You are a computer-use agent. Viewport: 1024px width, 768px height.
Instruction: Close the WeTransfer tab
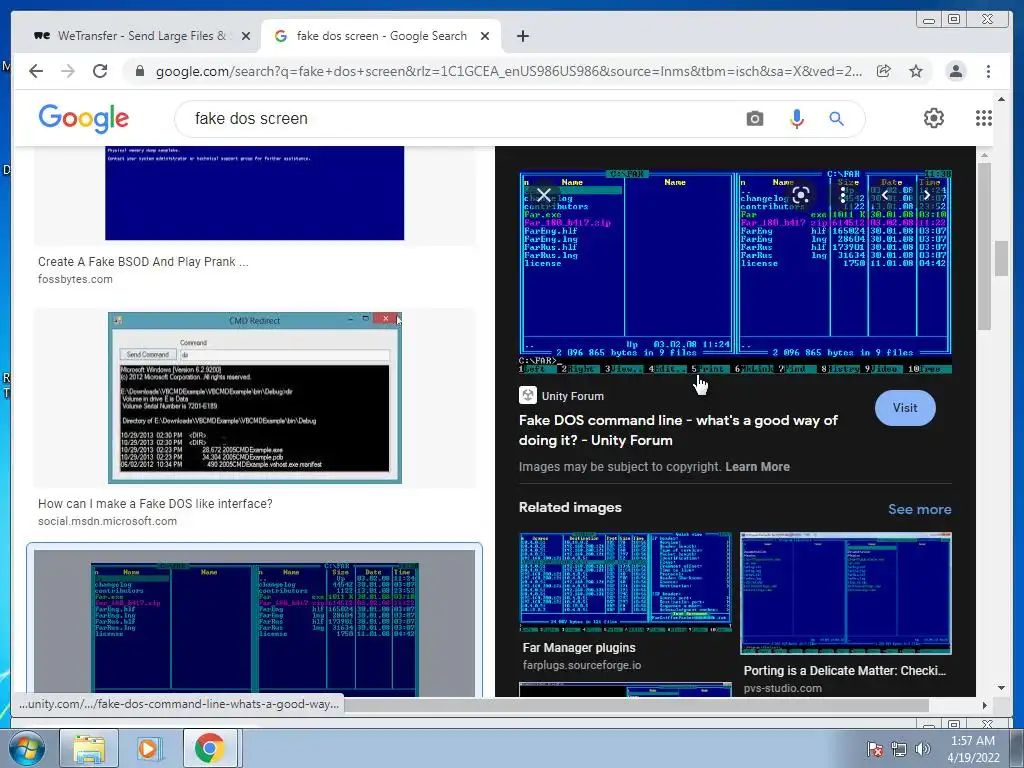(x=246, y=36)
